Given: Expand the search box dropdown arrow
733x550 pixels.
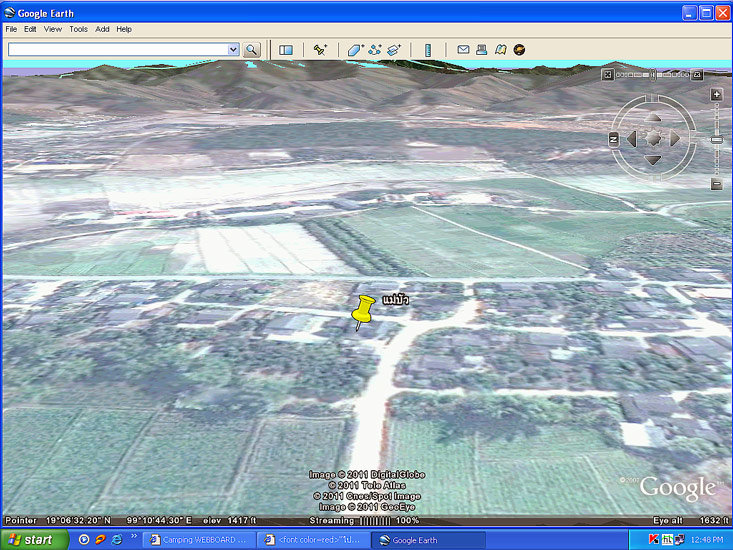Looking at the screenshot, I should click(233, 49).
